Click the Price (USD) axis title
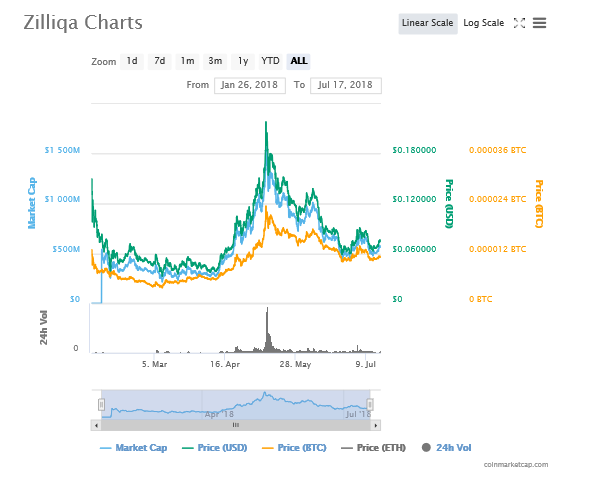 (x=449, y=204)
